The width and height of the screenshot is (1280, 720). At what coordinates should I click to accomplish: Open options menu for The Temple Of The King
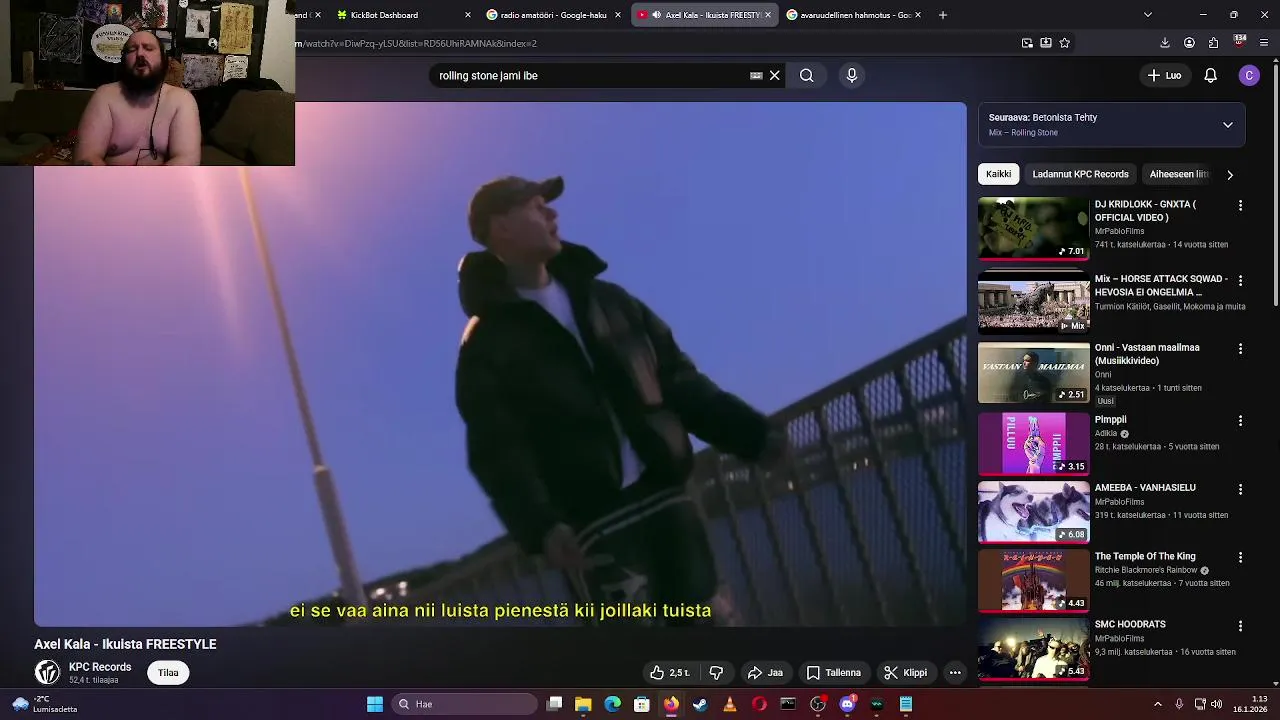tap(1240, 557)
